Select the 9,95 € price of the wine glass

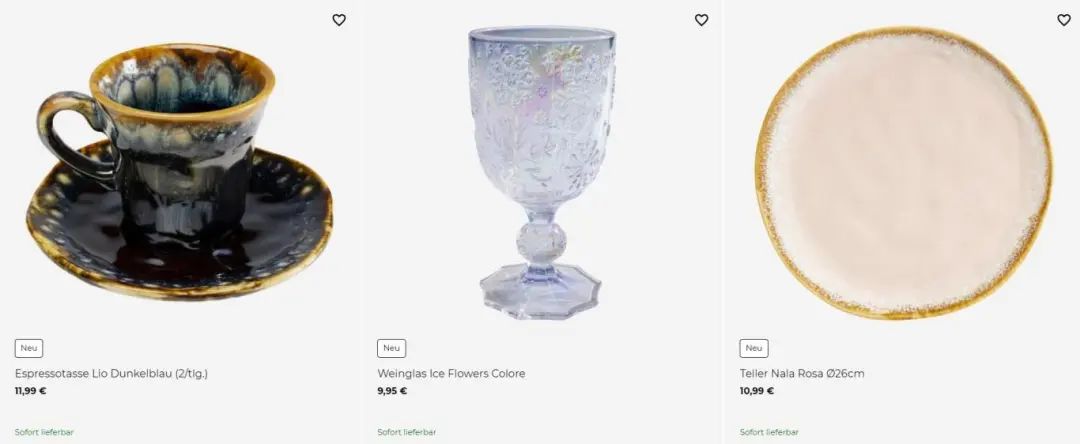click(392, 391)
